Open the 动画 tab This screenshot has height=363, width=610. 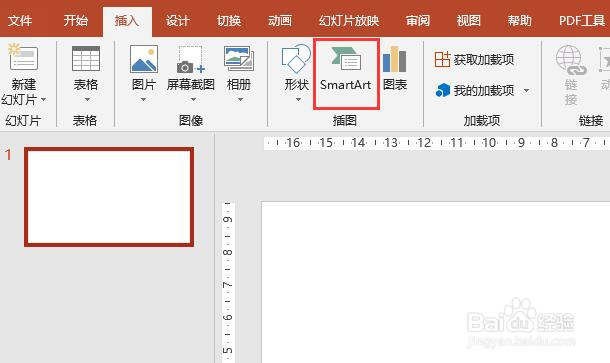[280, 20]
